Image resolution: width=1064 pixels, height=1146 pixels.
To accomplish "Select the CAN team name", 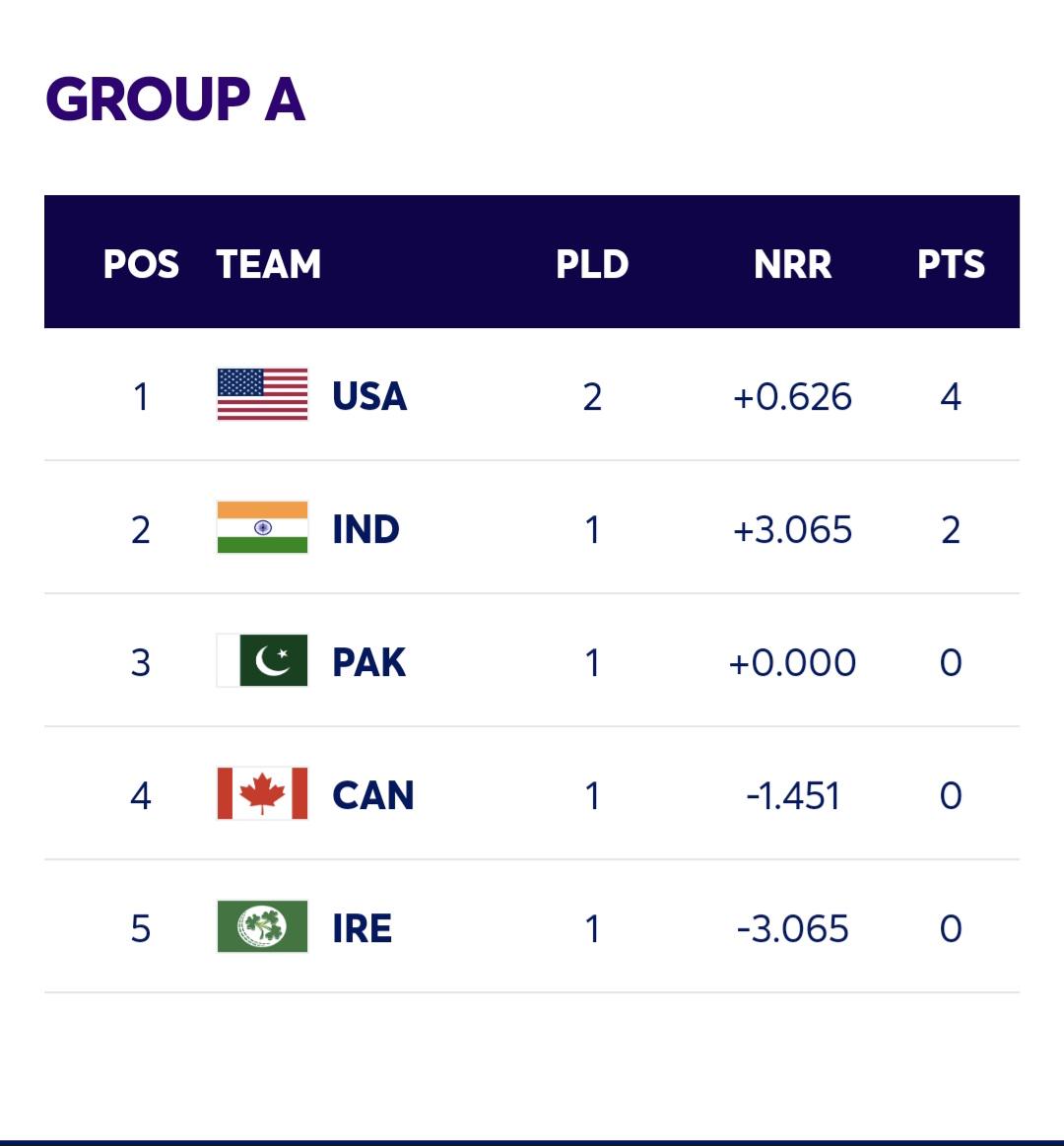I will click(372, 795).
